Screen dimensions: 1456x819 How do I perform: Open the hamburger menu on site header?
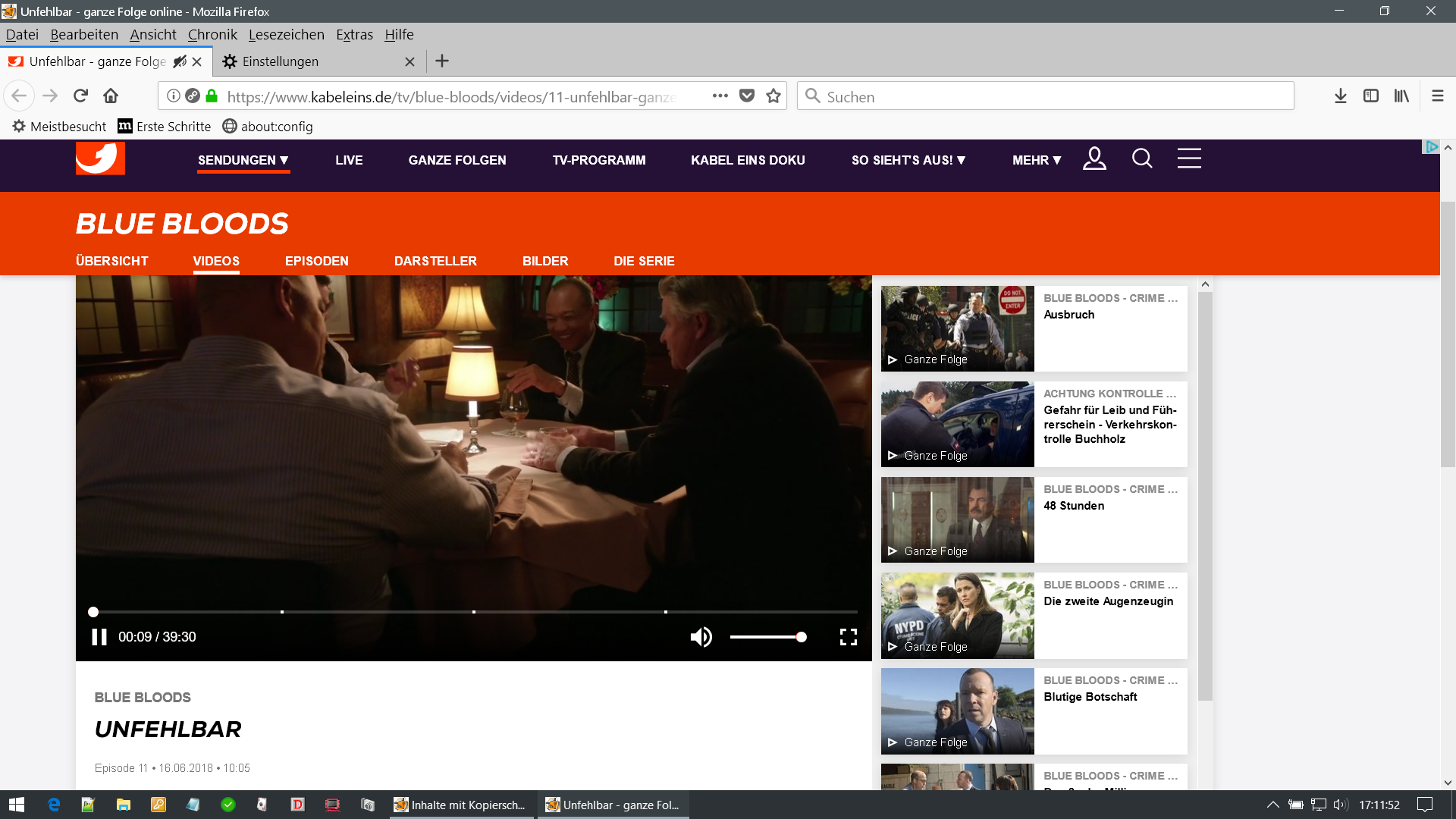[1189, 159]
